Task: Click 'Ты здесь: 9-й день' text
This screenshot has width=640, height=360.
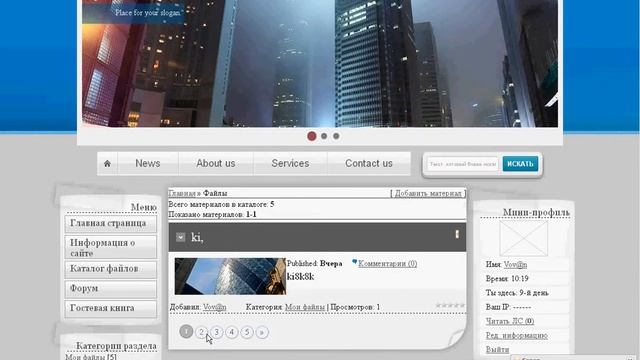Action: [x=517, y=293]
